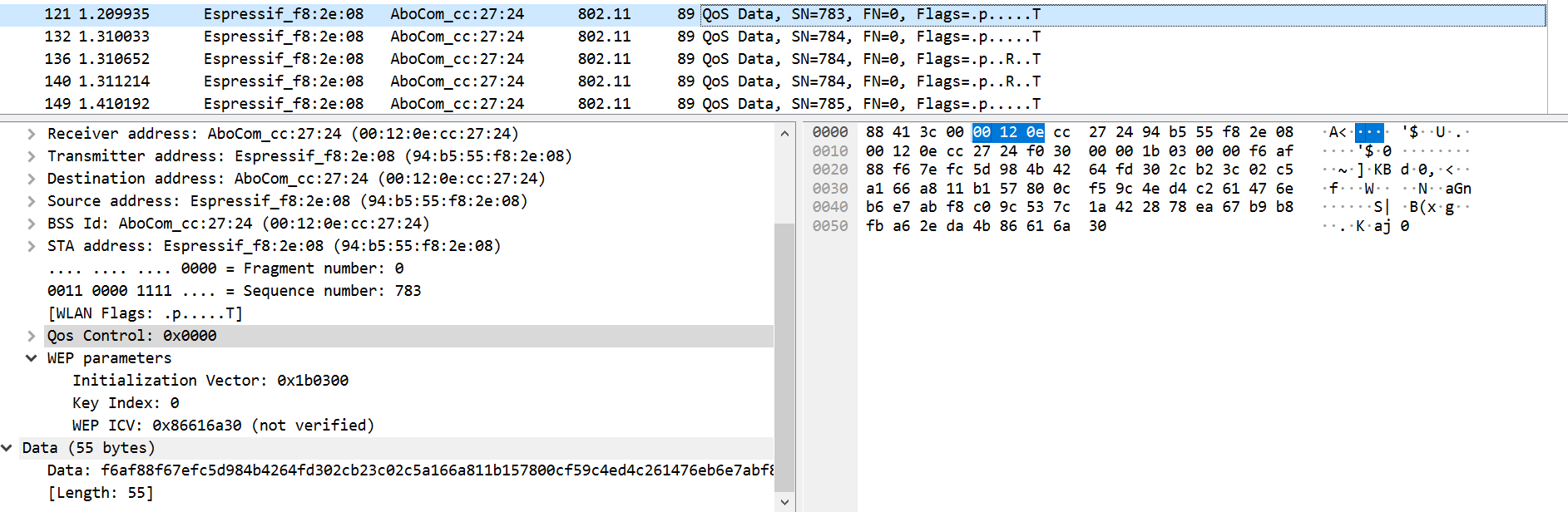Expand the STA address field
Image resolution: width=1568 pixels, height=512 pixels.
tap(31, 246)
